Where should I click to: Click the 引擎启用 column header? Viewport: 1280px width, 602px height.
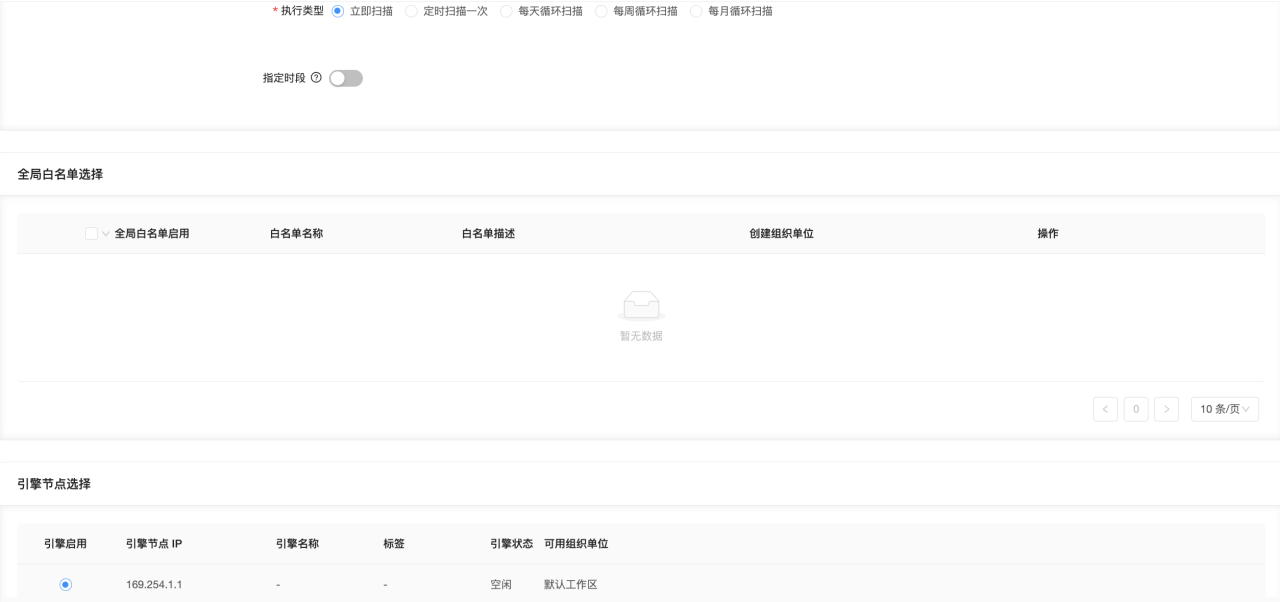[65, 544]
